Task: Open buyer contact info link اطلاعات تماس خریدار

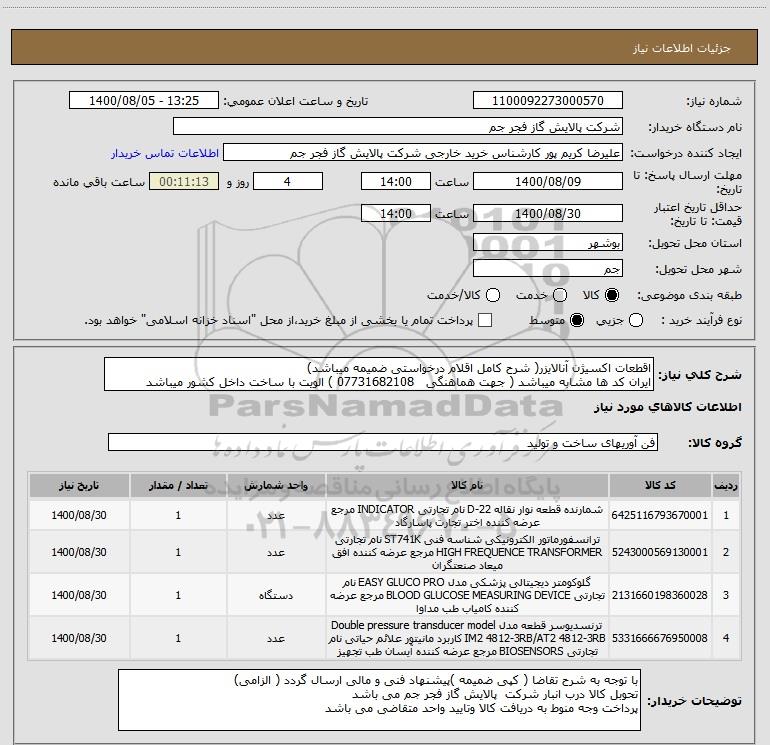Action: [x=165, y=153]
